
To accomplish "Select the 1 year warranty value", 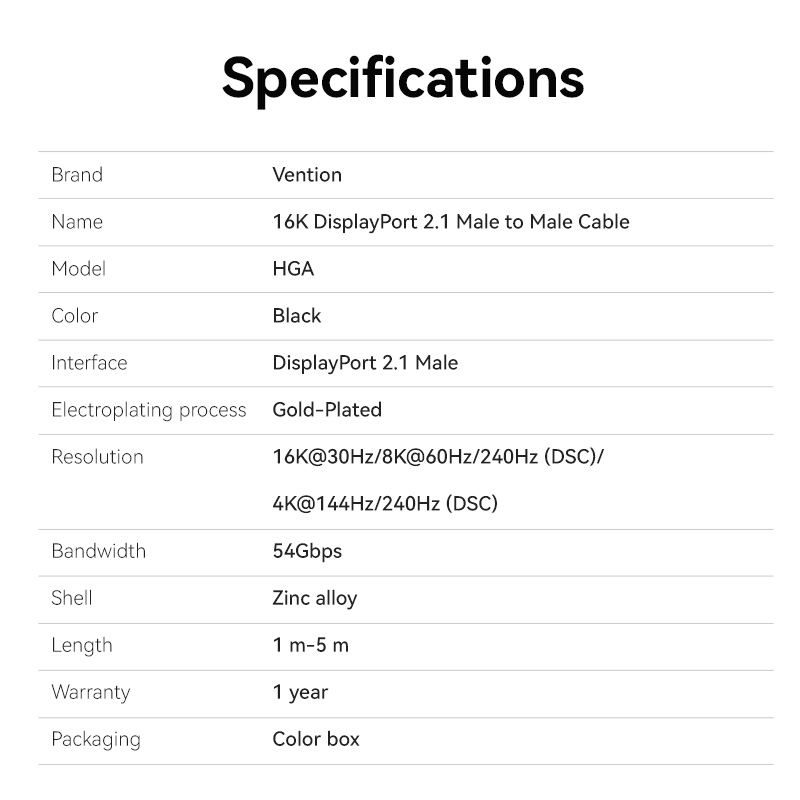I will (300, 692).
